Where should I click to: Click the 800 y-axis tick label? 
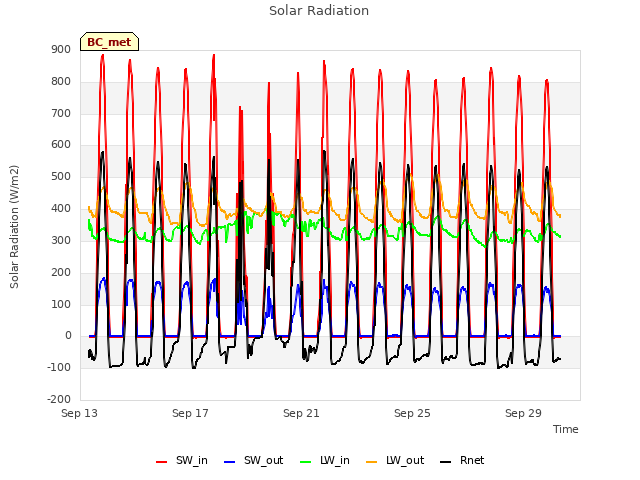click(x=61, y=82)
